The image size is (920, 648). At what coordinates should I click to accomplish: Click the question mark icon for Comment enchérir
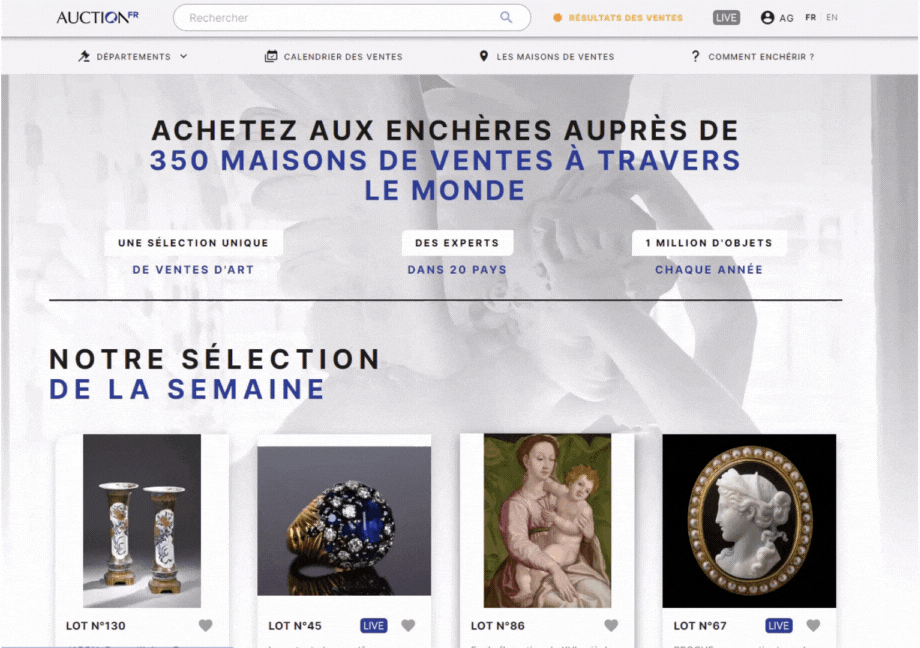(x=695, y=56)
